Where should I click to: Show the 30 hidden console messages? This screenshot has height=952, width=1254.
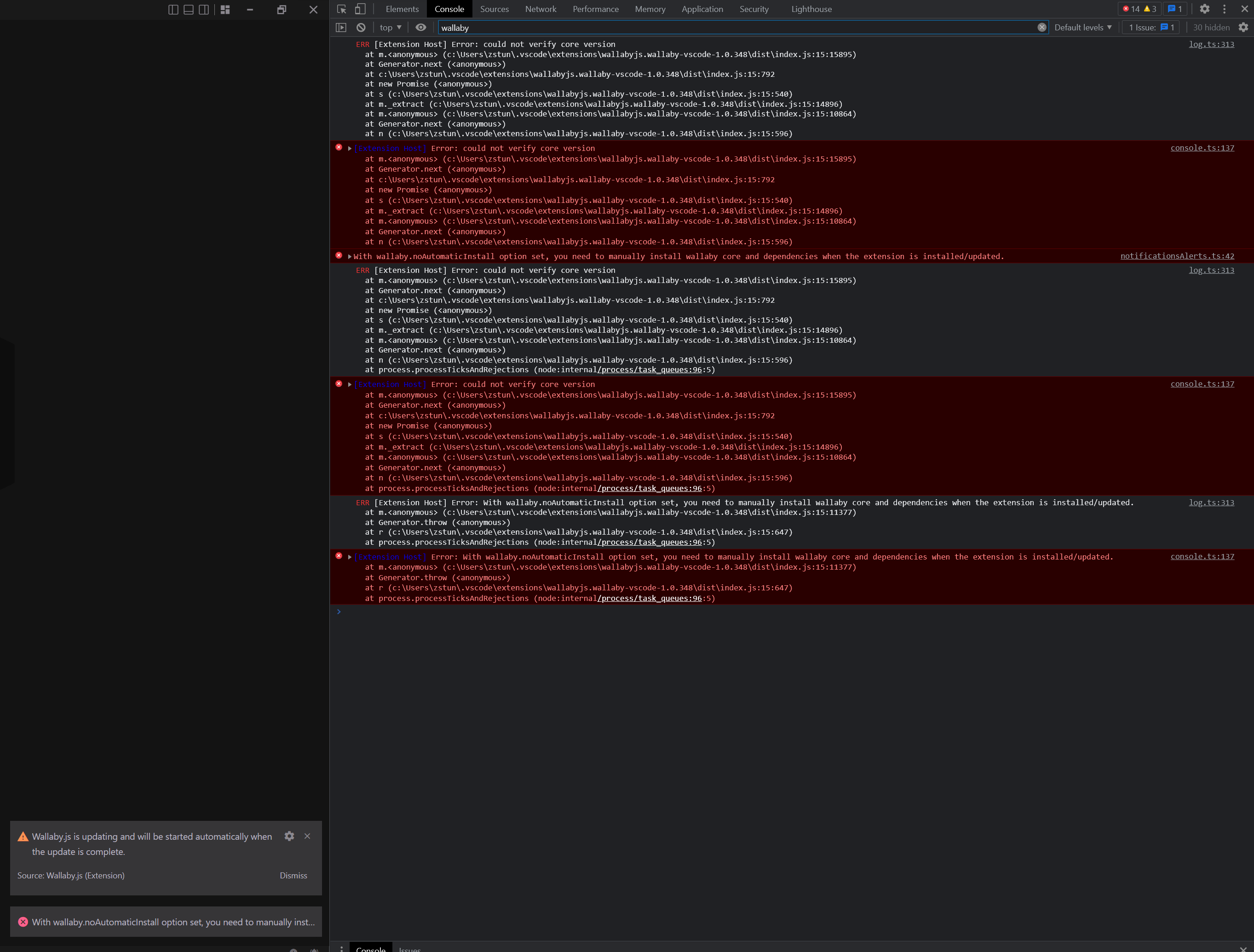[1211, 27]
